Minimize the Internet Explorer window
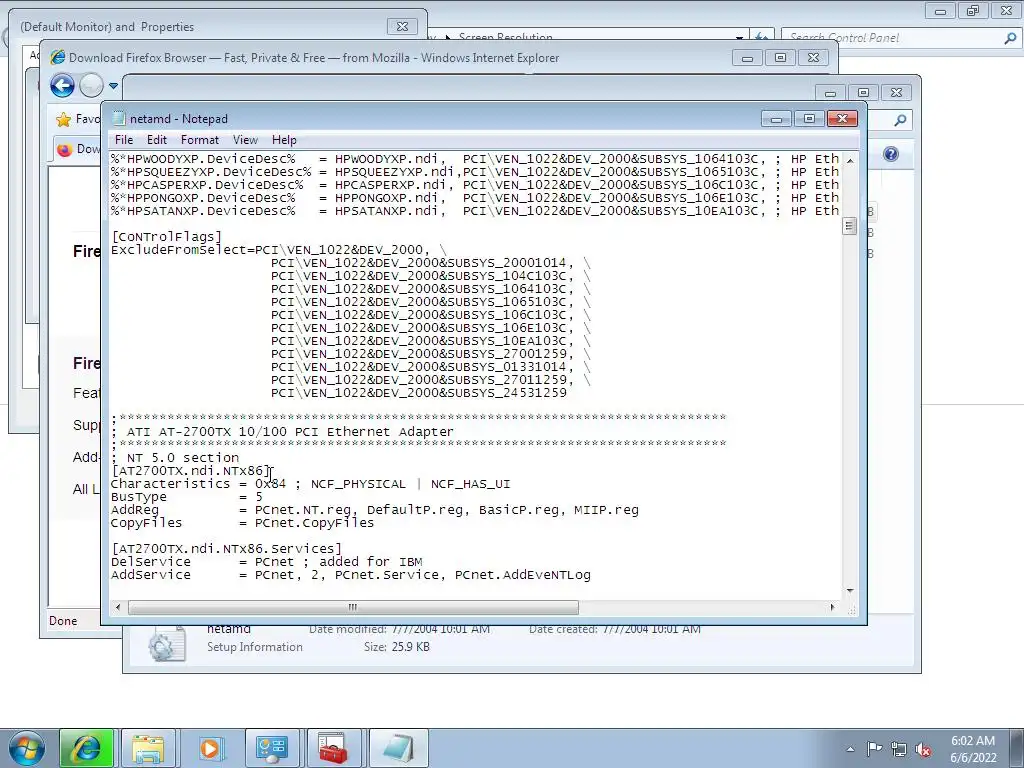Screen dimensions: 1024x768 tap(747, 58)
